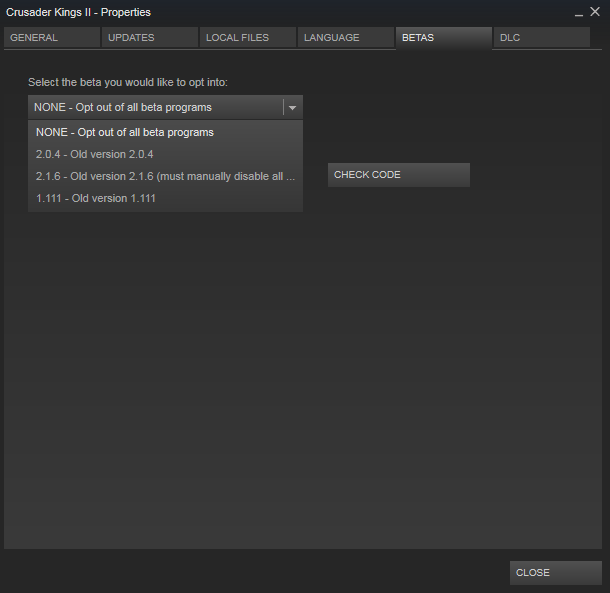Click the Close button at the bottom

555,573
